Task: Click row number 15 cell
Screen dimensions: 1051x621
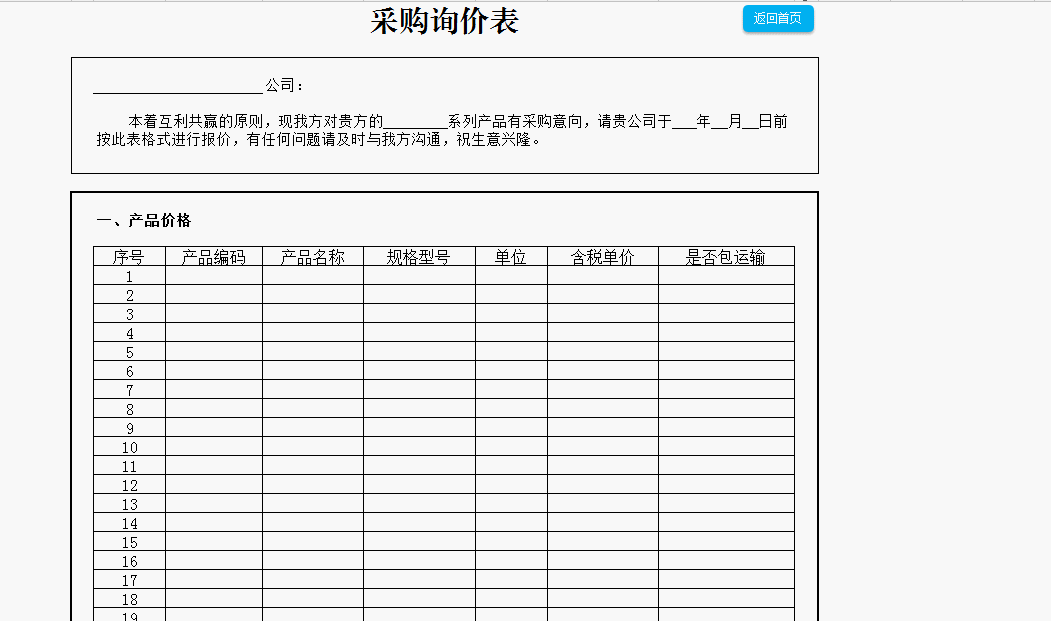Action: pyautogui.click(x=129, y=542)
